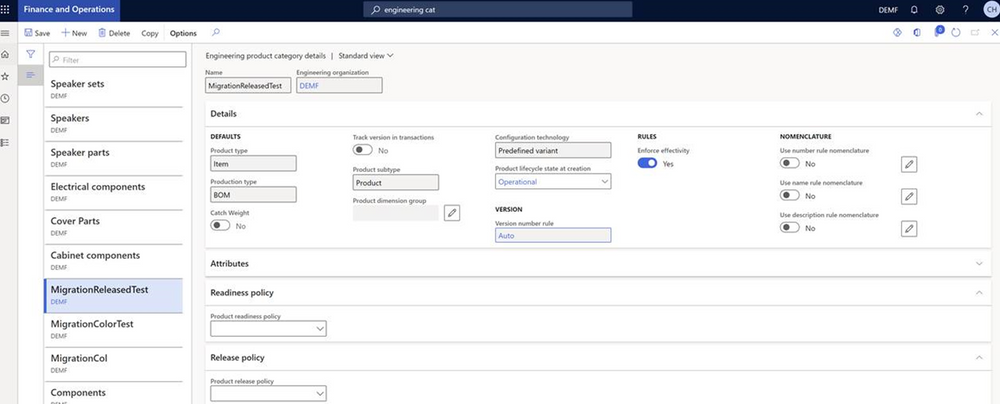Expand the Attributes section
The width and height of the screenshot is (1000, 404).
(979, 263)
